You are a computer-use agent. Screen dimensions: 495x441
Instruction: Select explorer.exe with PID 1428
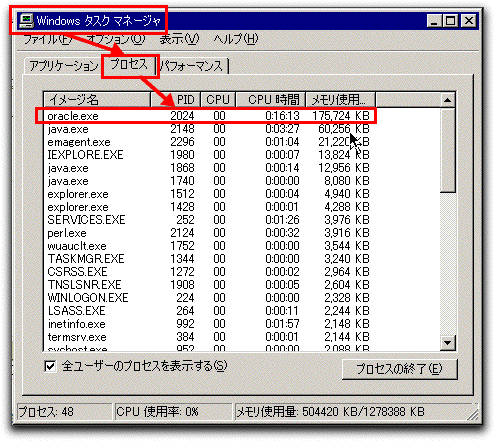click(208, 207)
